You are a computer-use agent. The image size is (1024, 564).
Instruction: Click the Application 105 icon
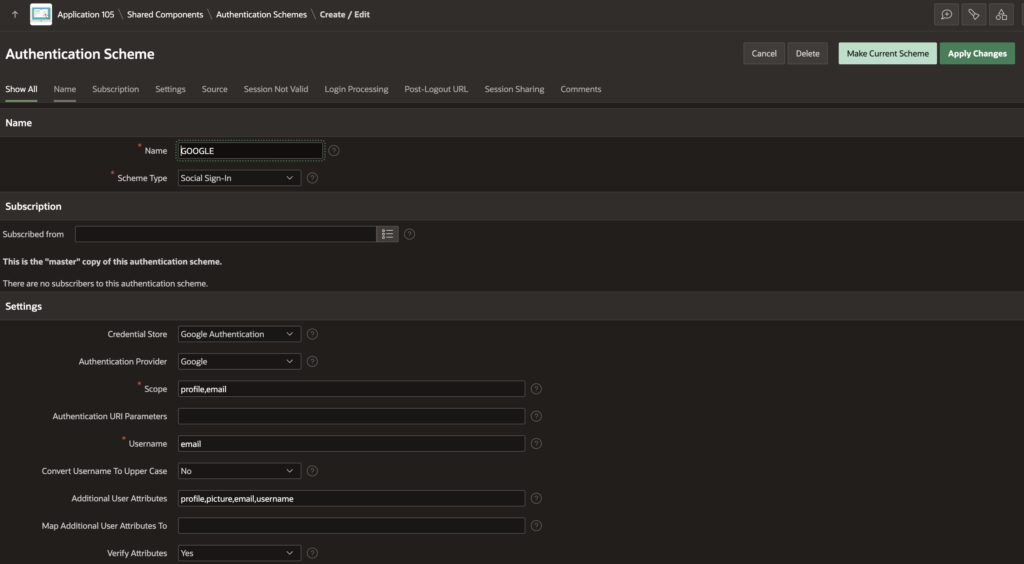(41, 15)
